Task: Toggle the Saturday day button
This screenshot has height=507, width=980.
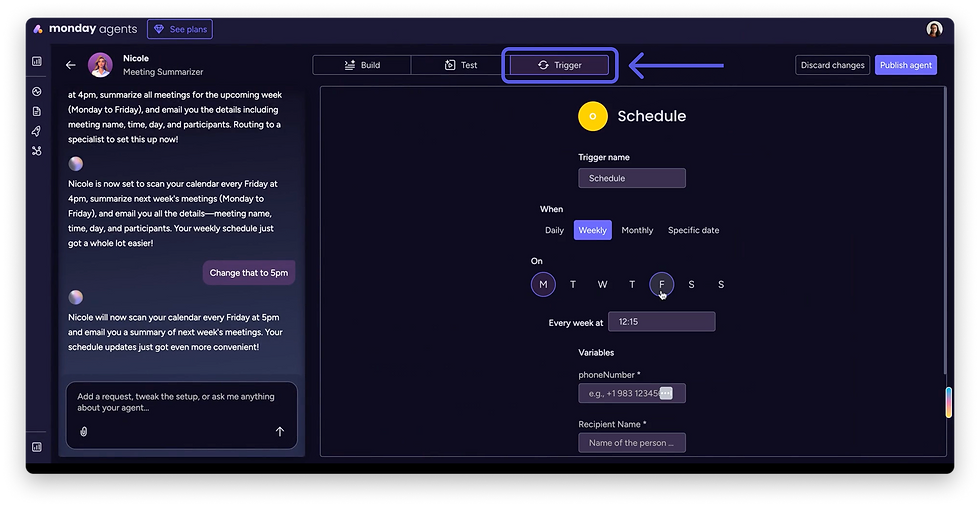Action: 691,284
